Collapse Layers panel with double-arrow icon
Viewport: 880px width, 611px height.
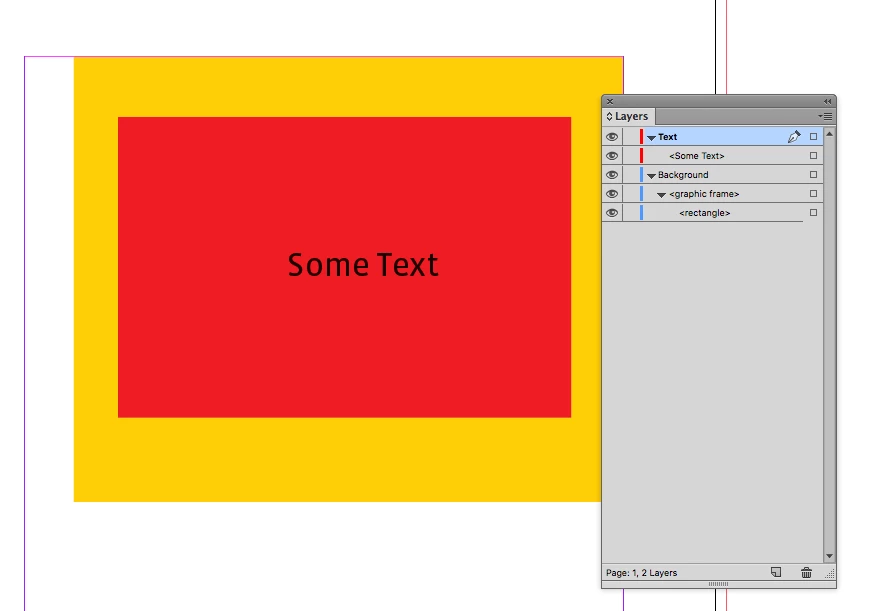(x=827, y=102)
